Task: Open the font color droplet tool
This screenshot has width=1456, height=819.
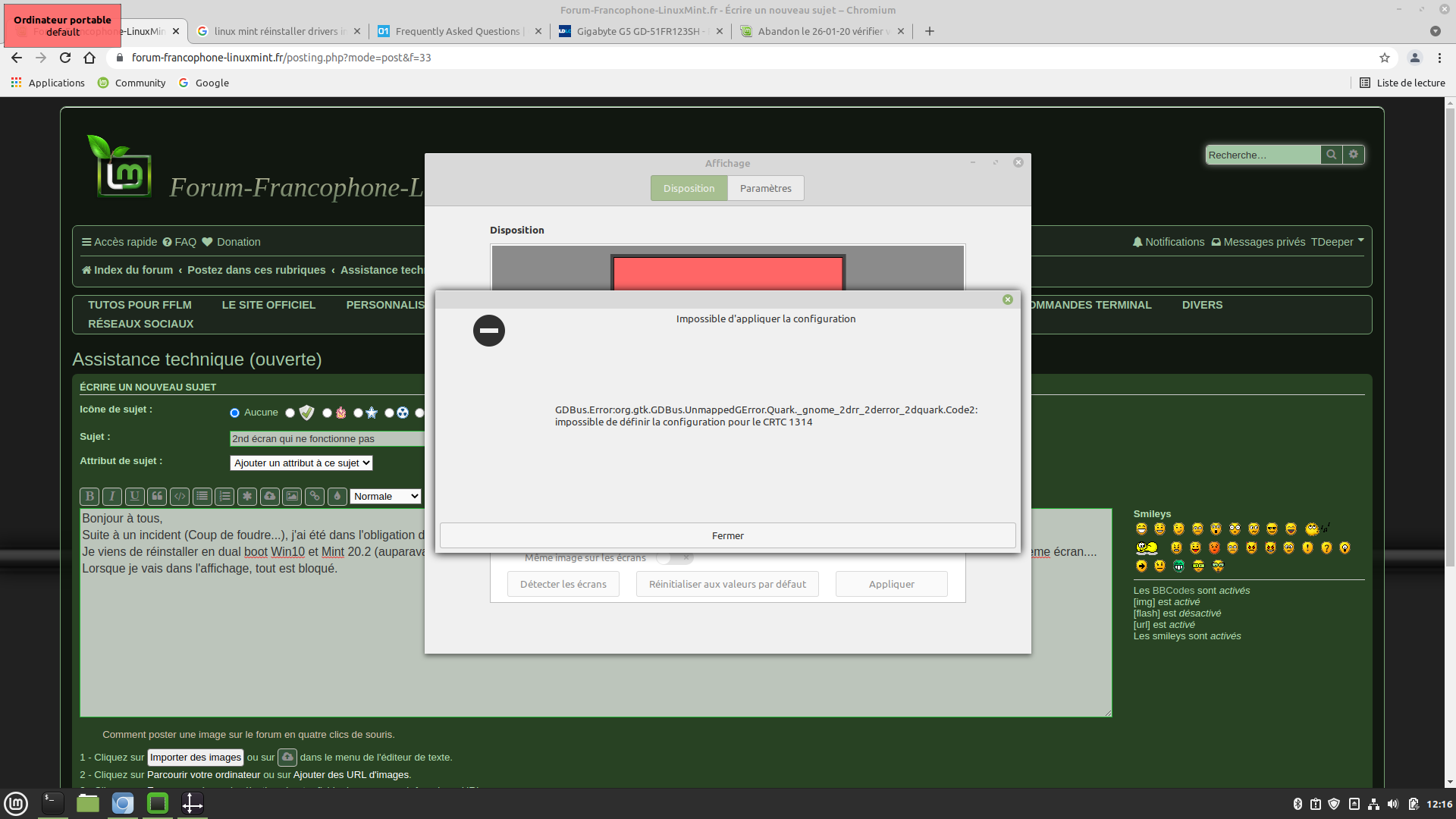Action: (x=337, y=497)
